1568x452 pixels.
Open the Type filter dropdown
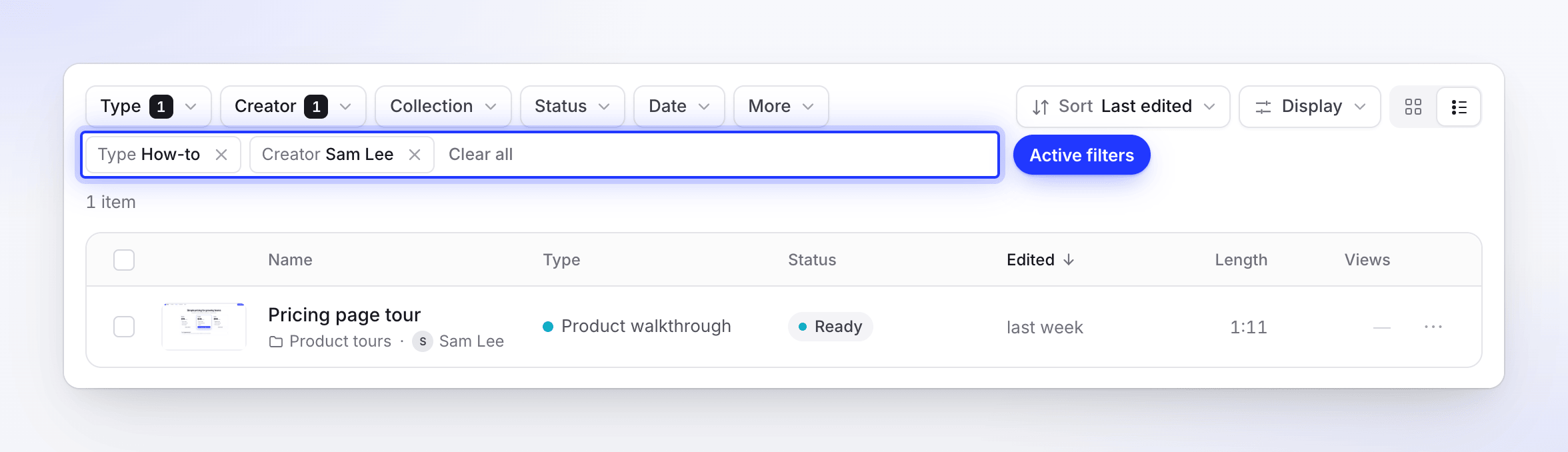pyautogui.click(x=149, y=107)
